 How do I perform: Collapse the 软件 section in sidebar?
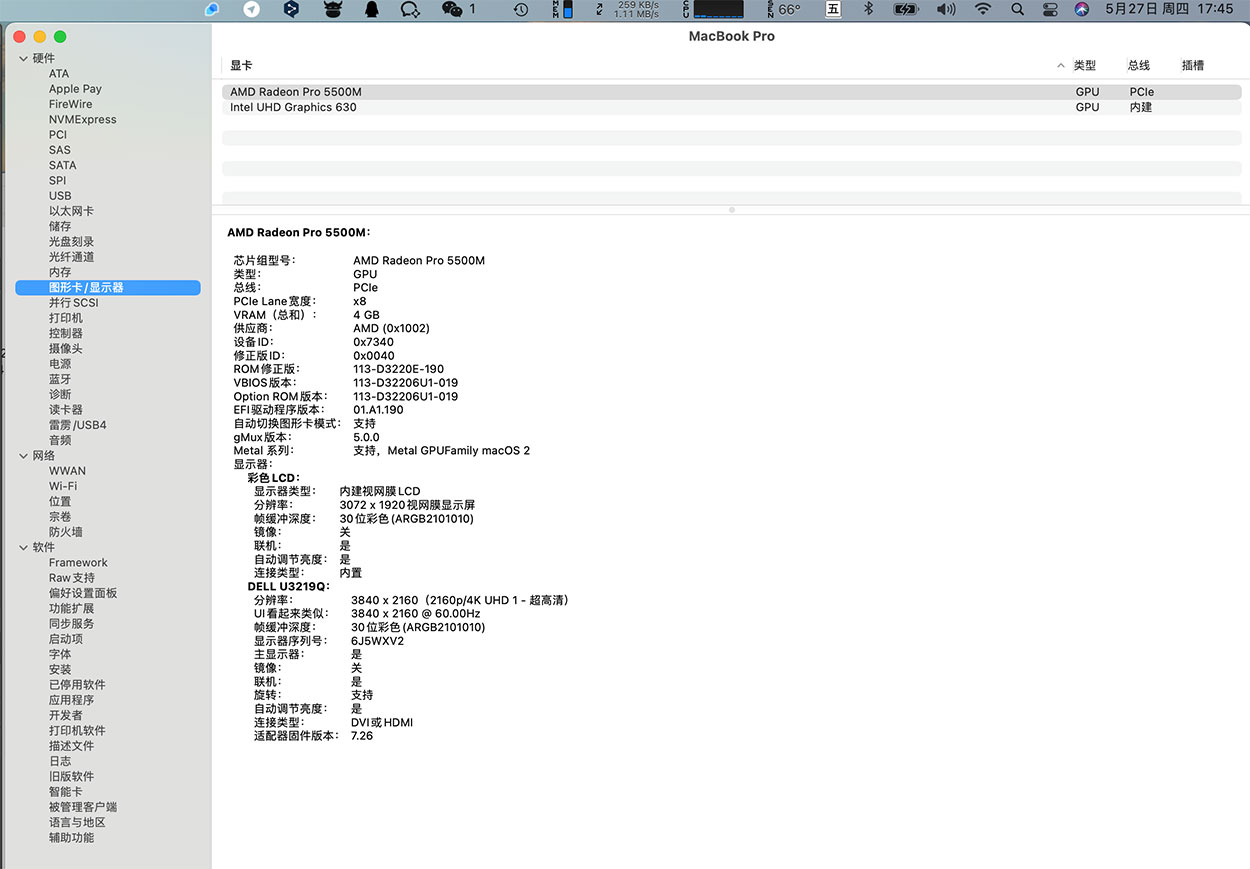point(24,547)
